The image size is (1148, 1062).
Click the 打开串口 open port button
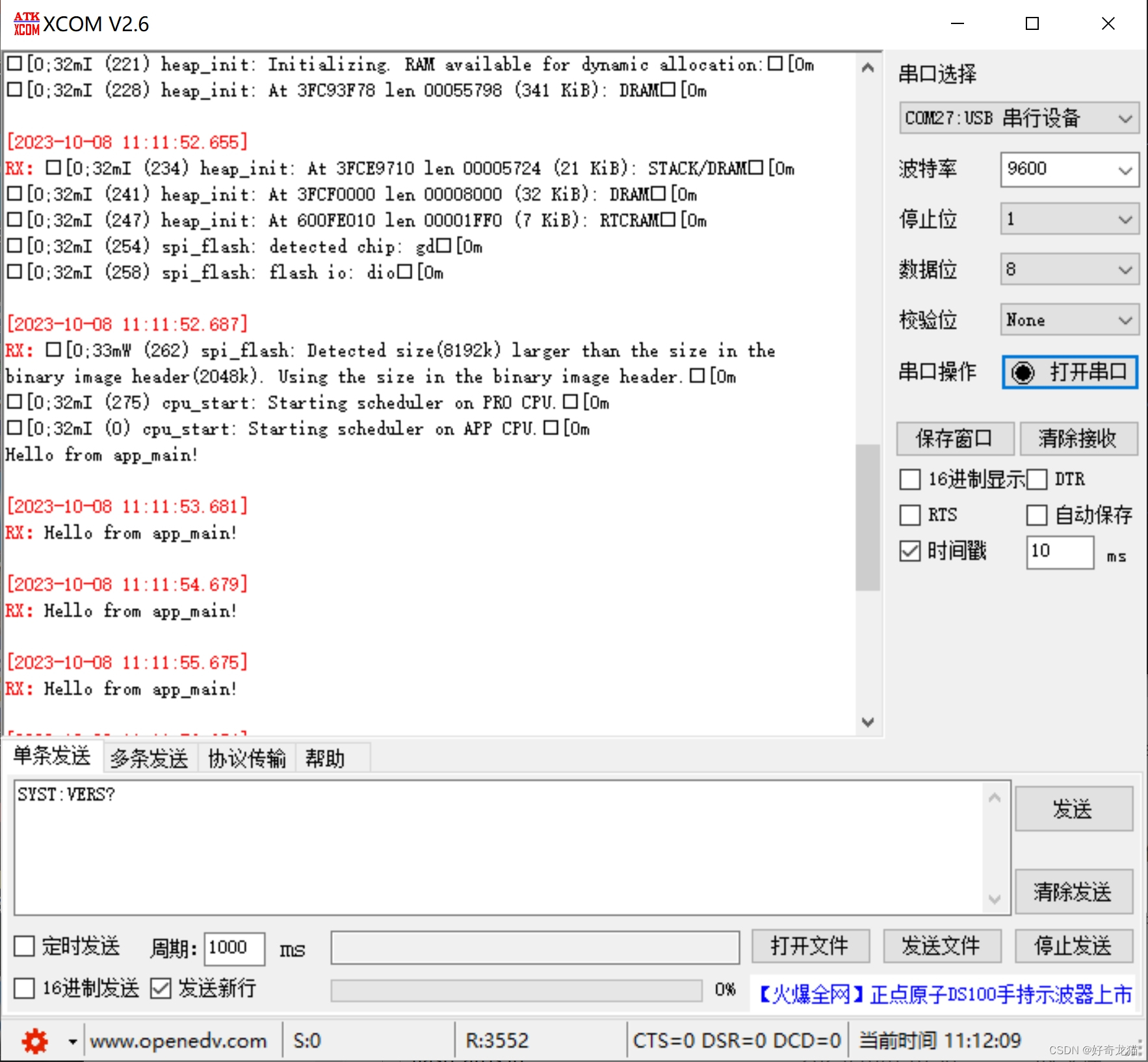pos(1069,373)
